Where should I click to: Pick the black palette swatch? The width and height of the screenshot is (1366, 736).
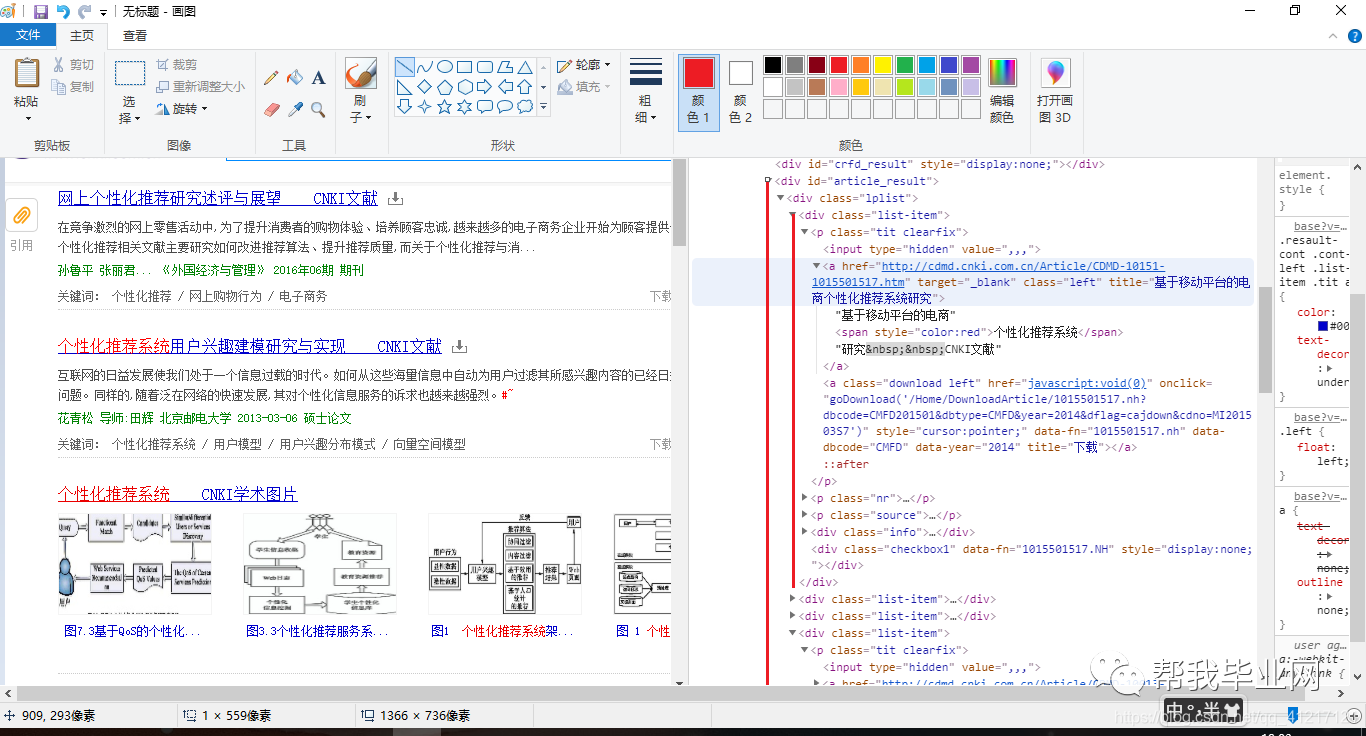click(x=772, y=65)
